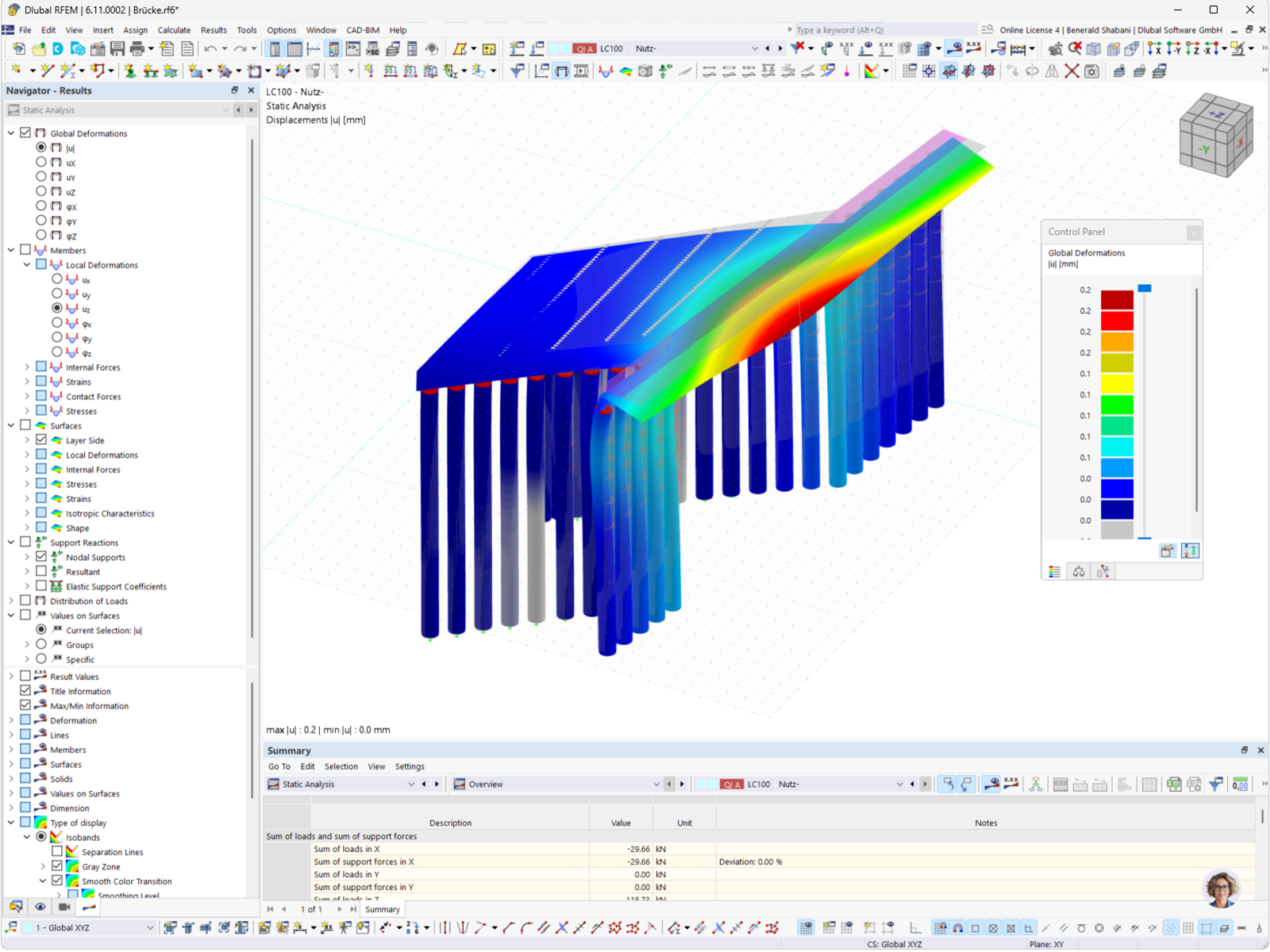Open the Navigator data tab icon

tap(16, 907)
